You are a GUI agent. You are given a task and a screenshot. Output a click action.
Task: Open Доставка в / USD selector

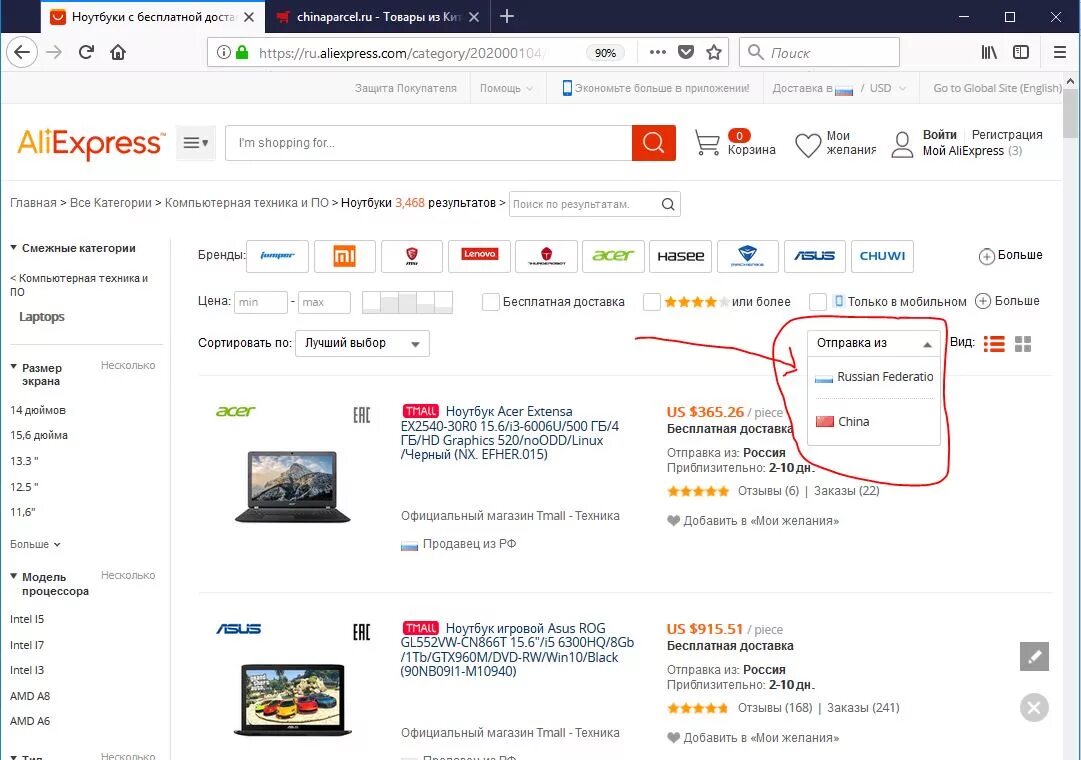[838, 88]
